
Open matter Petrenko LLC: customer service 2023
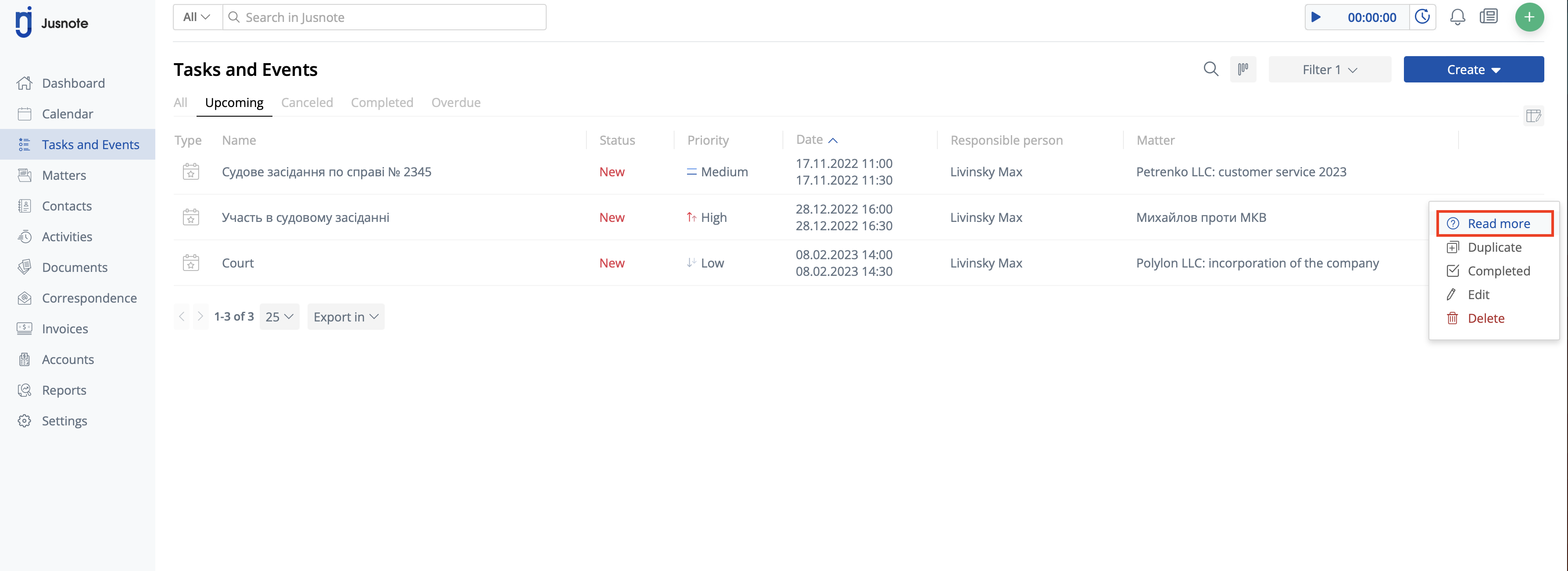(1241, 171)
